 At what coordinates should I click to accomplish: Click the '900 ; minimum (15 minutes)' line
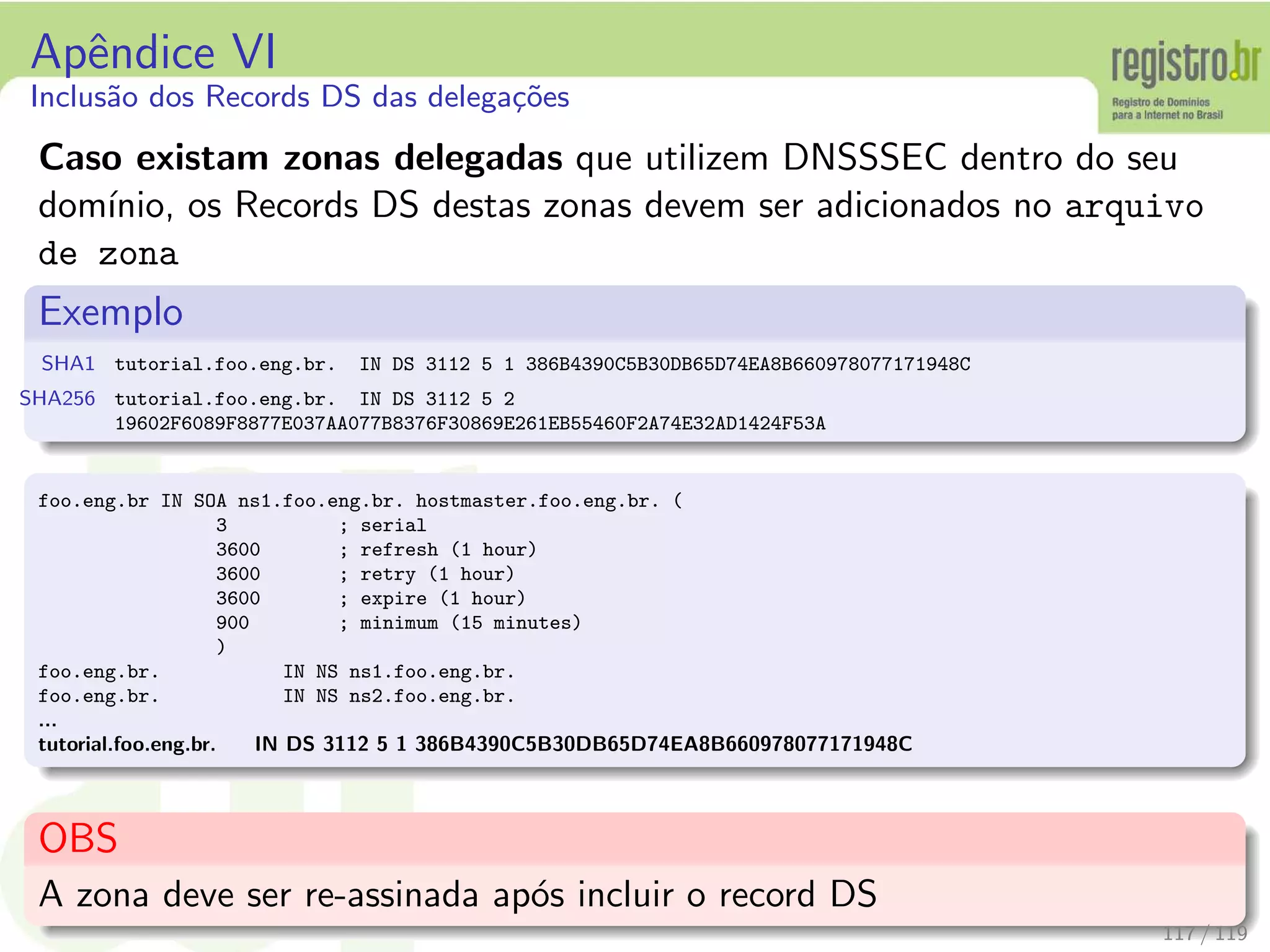click(x=398, y=622)
